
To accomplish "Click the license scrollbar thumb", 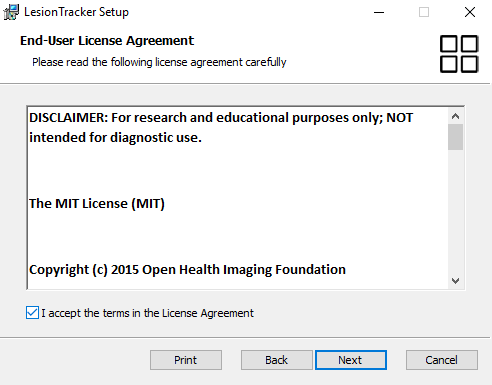I will point(455,137).
